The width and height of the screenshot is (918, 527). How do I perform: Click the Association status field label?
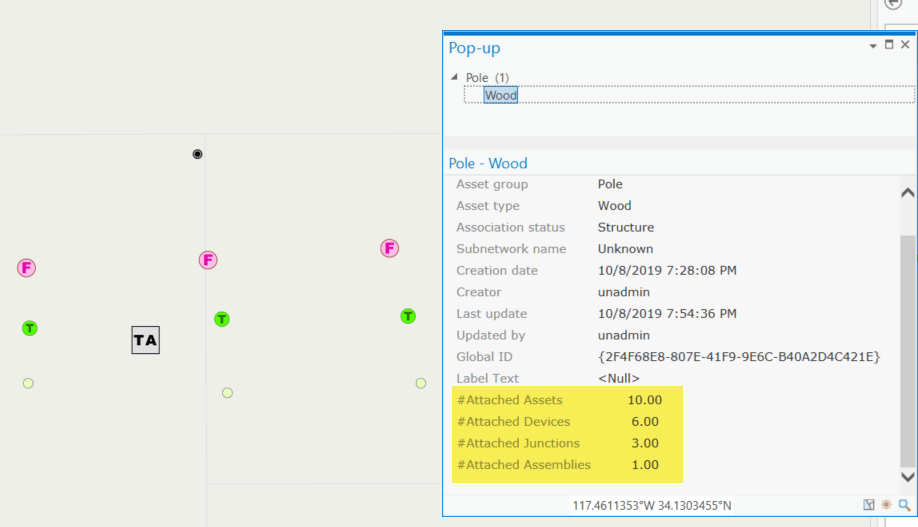click(511, 227)
